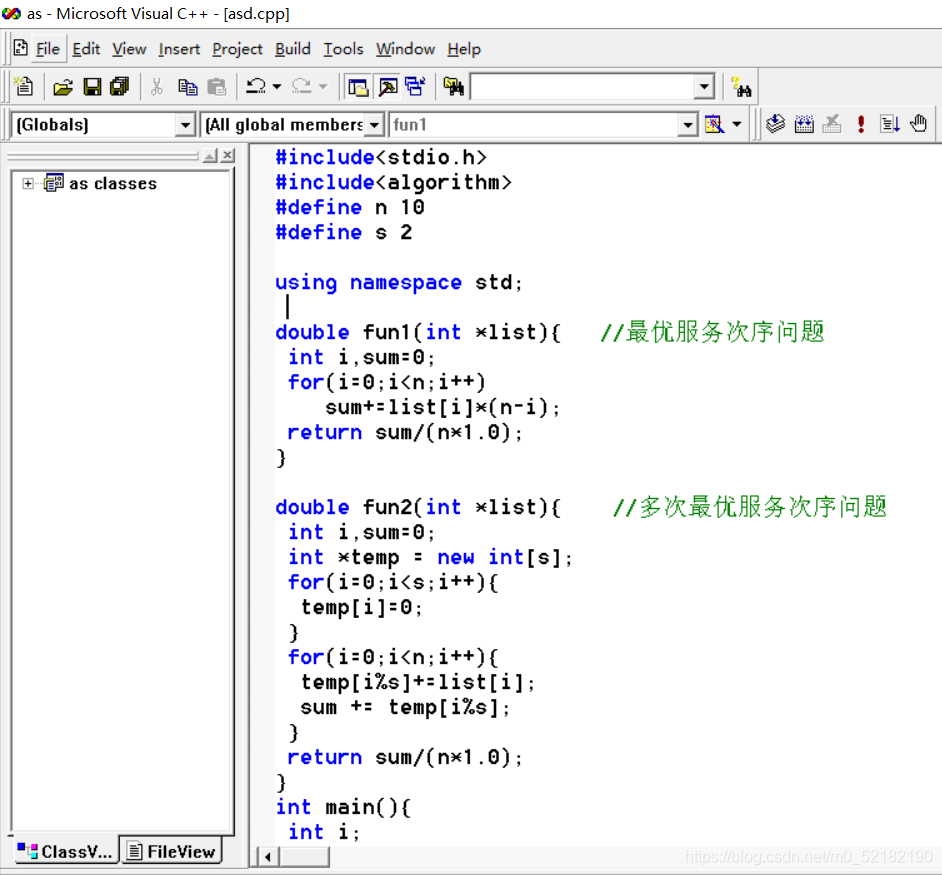Click the New Text File icon
Viewport: 942px width, 875px height.
pos(23,87)
